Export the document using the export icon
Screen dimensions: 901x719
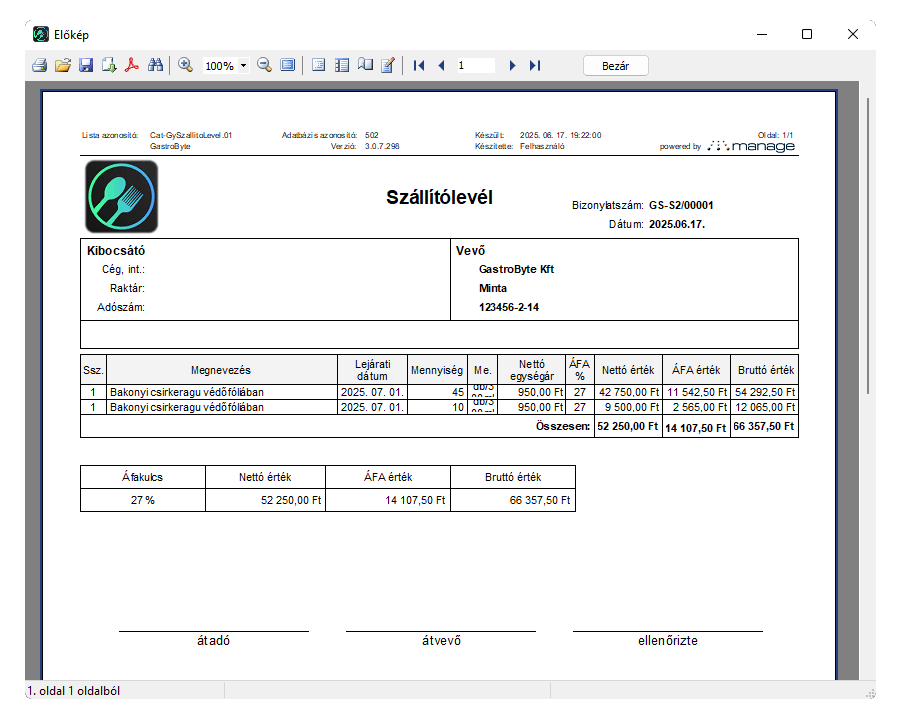[x=109, y=65]
